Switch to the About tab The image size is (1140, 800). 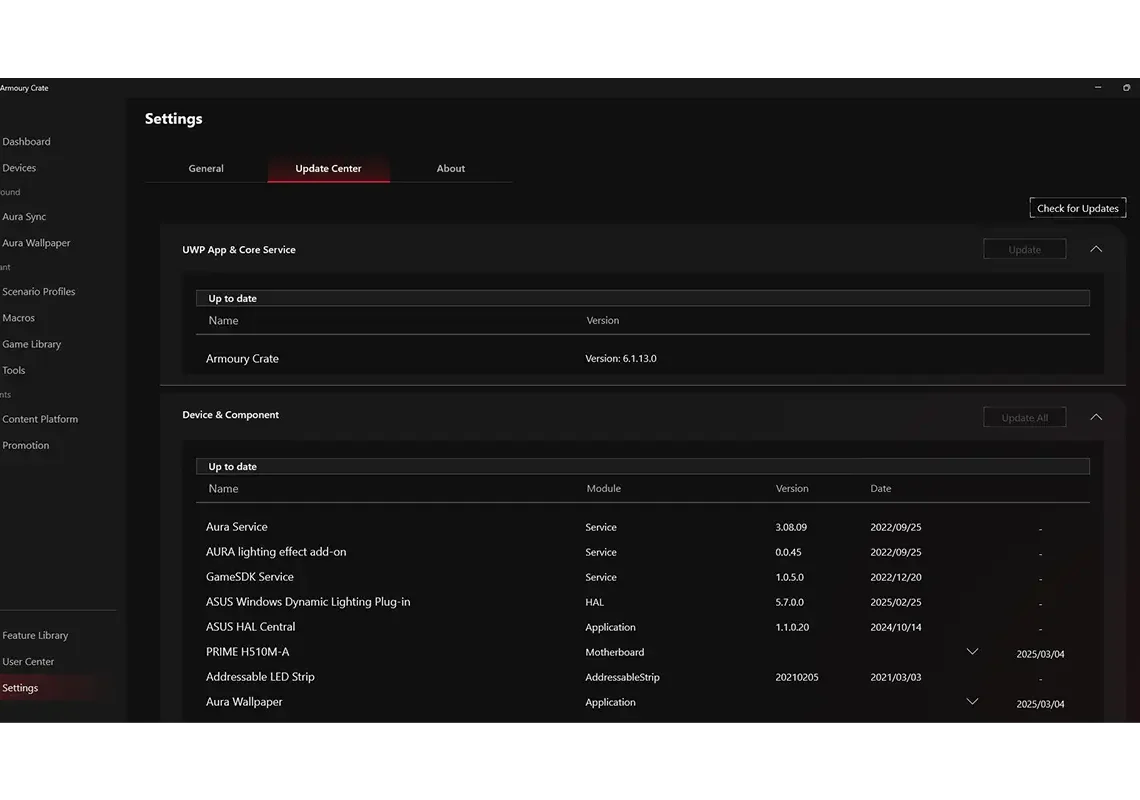450,168
